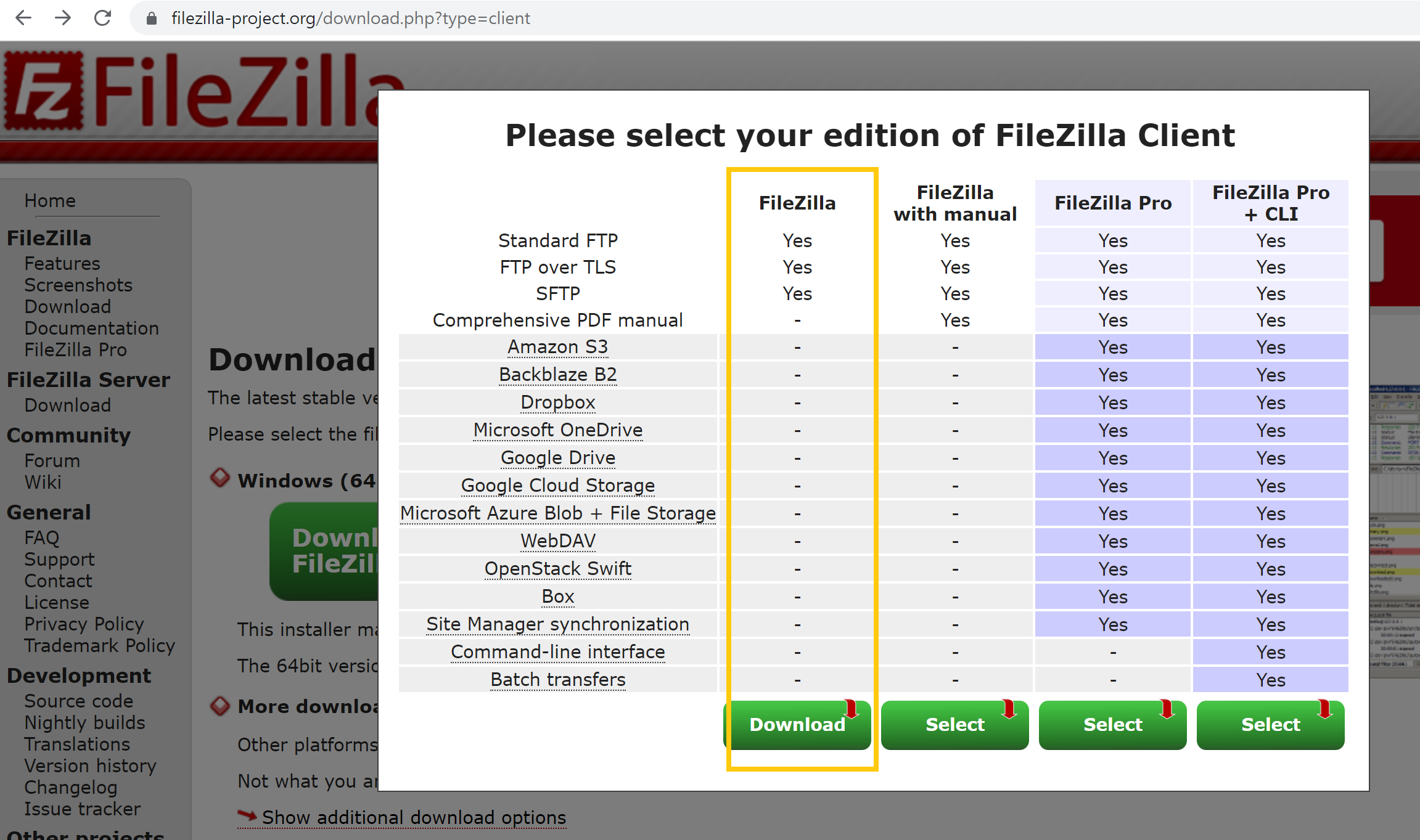Click the FileZilla Fz logo icon

tap(43, 91)
